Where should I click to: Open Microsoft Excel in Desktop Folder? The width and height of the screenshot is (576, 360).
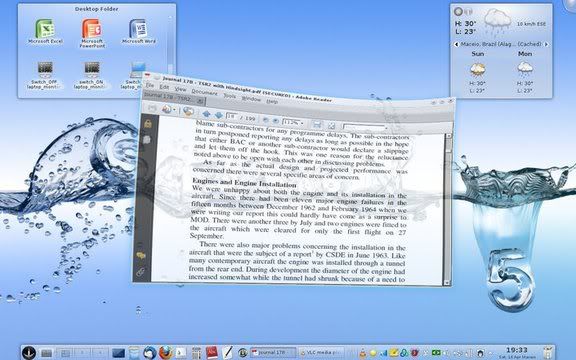pyautogui.click(x=45, y=31)
